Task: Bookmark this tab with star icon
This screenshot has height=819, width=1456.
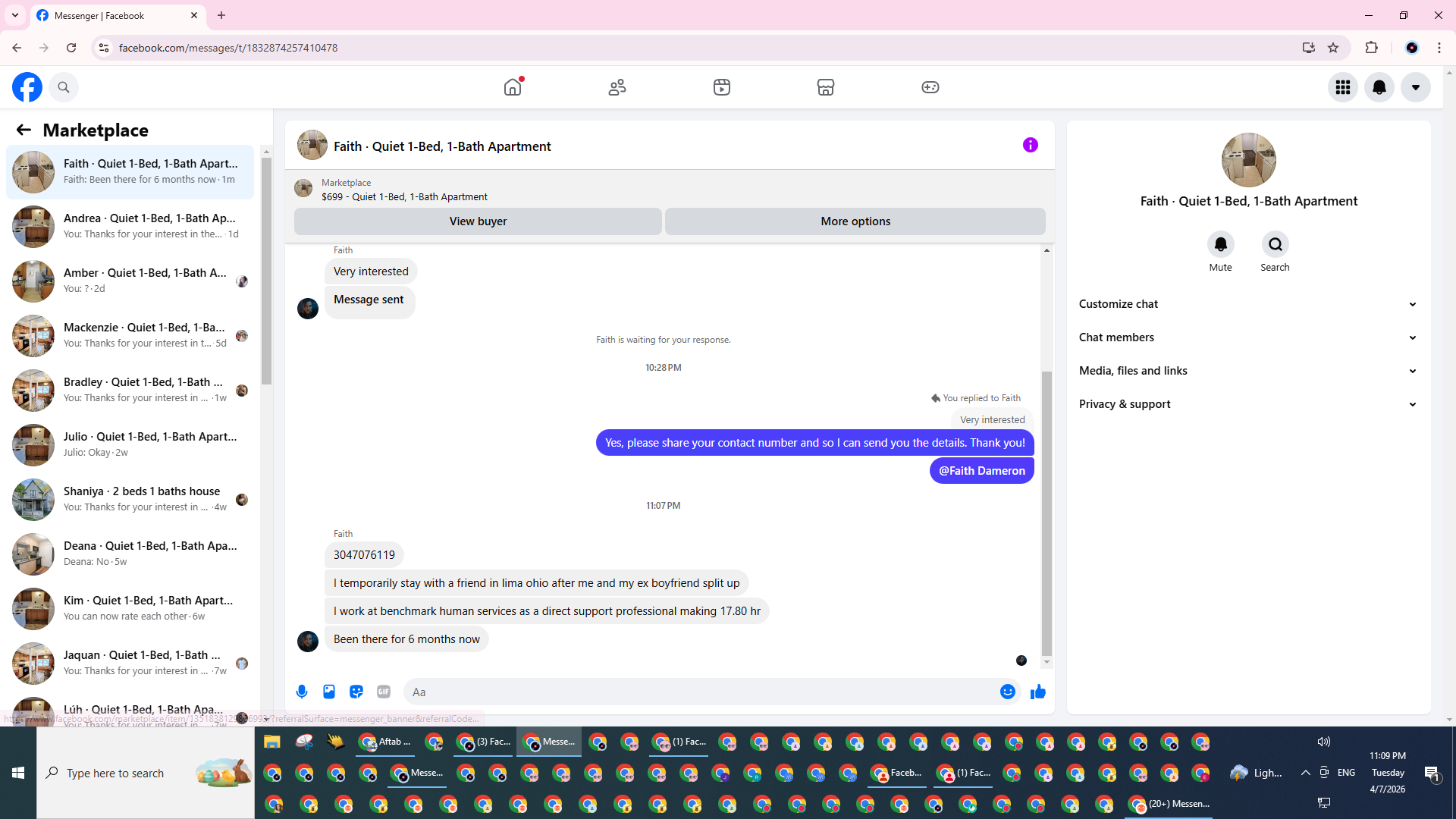Action: click(1333, 48)
